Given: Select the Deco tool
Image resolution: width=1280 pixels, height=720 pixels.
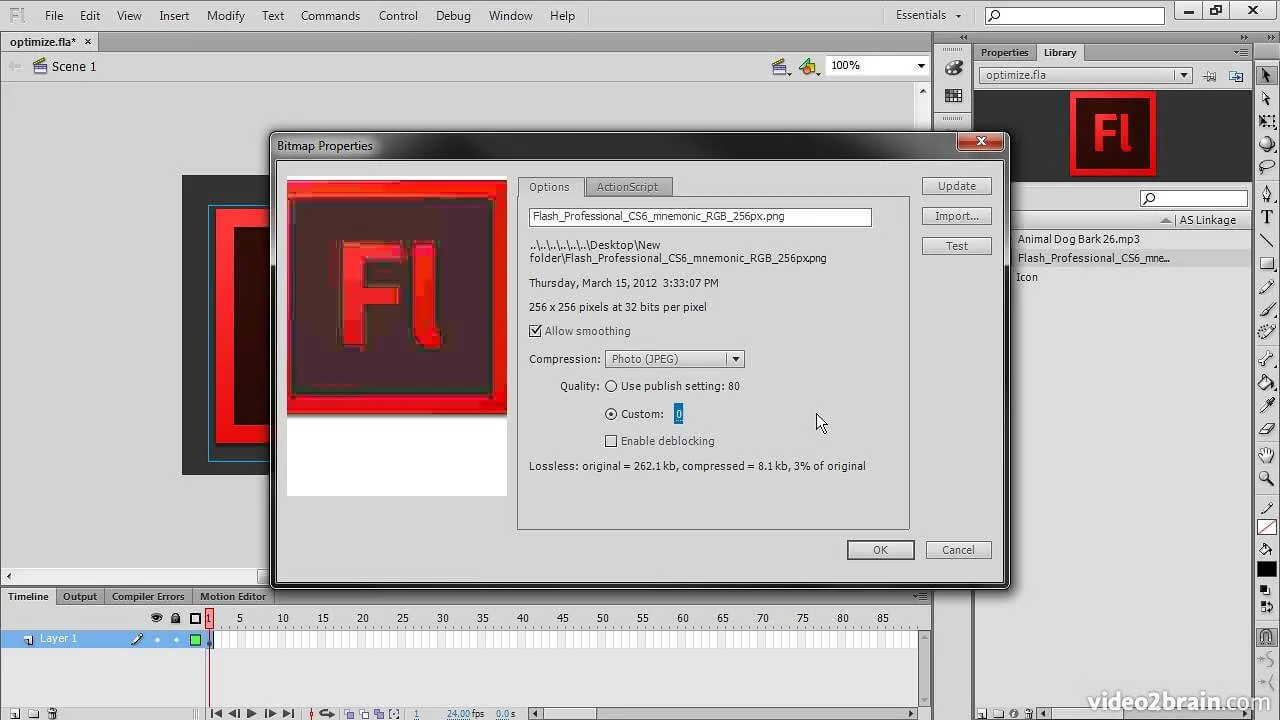Looking at the screenshot, I should pos(1266,333).
